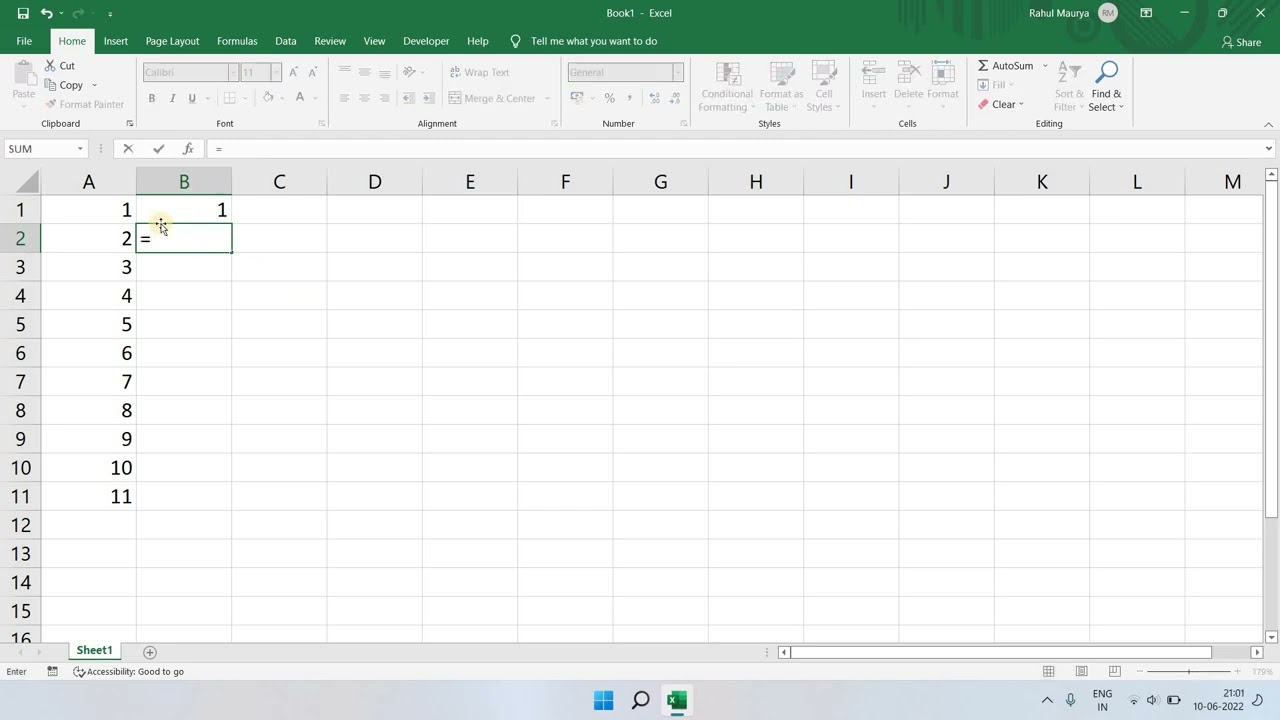Image resolution: width=1280 pixels, height=720 pixels.
Task: Switch to Normal view in status bar
Action: [x=1049, y=671]
